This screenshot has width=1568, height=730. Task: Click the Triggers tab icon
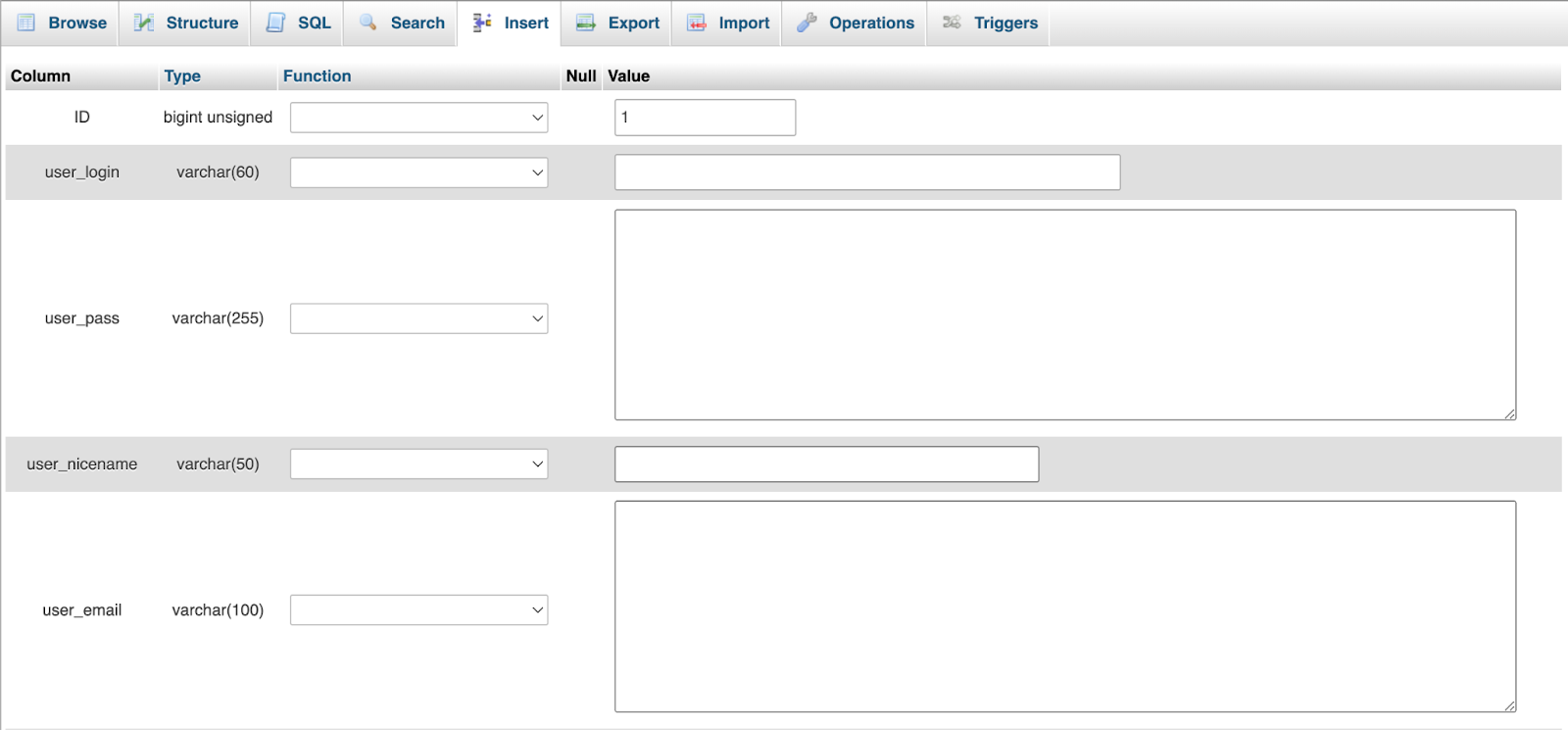(x=952, y=23)
